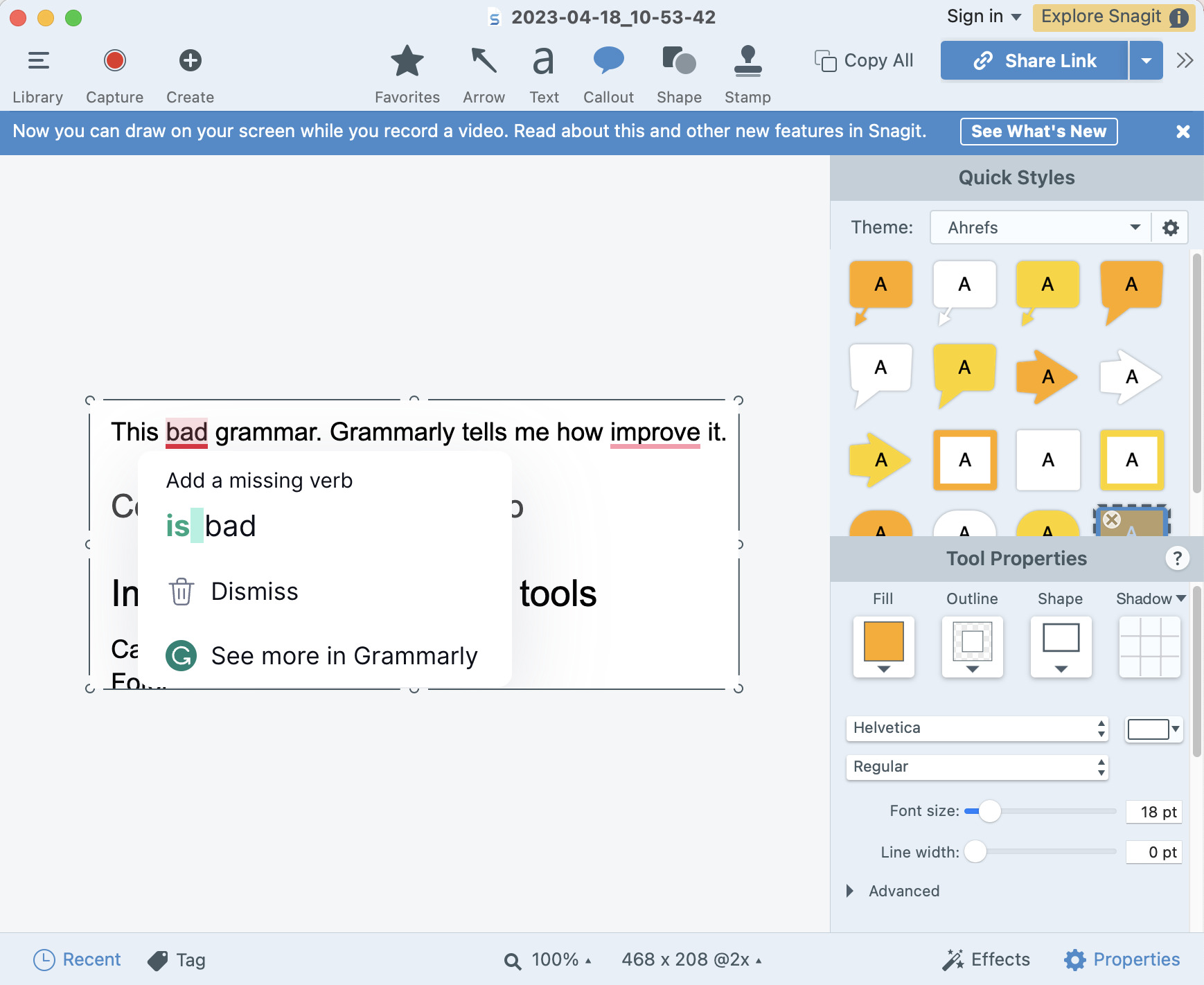This screenshot has height=985, width=1204.
Task: Switch to the Effects tab
Action: 987,959
